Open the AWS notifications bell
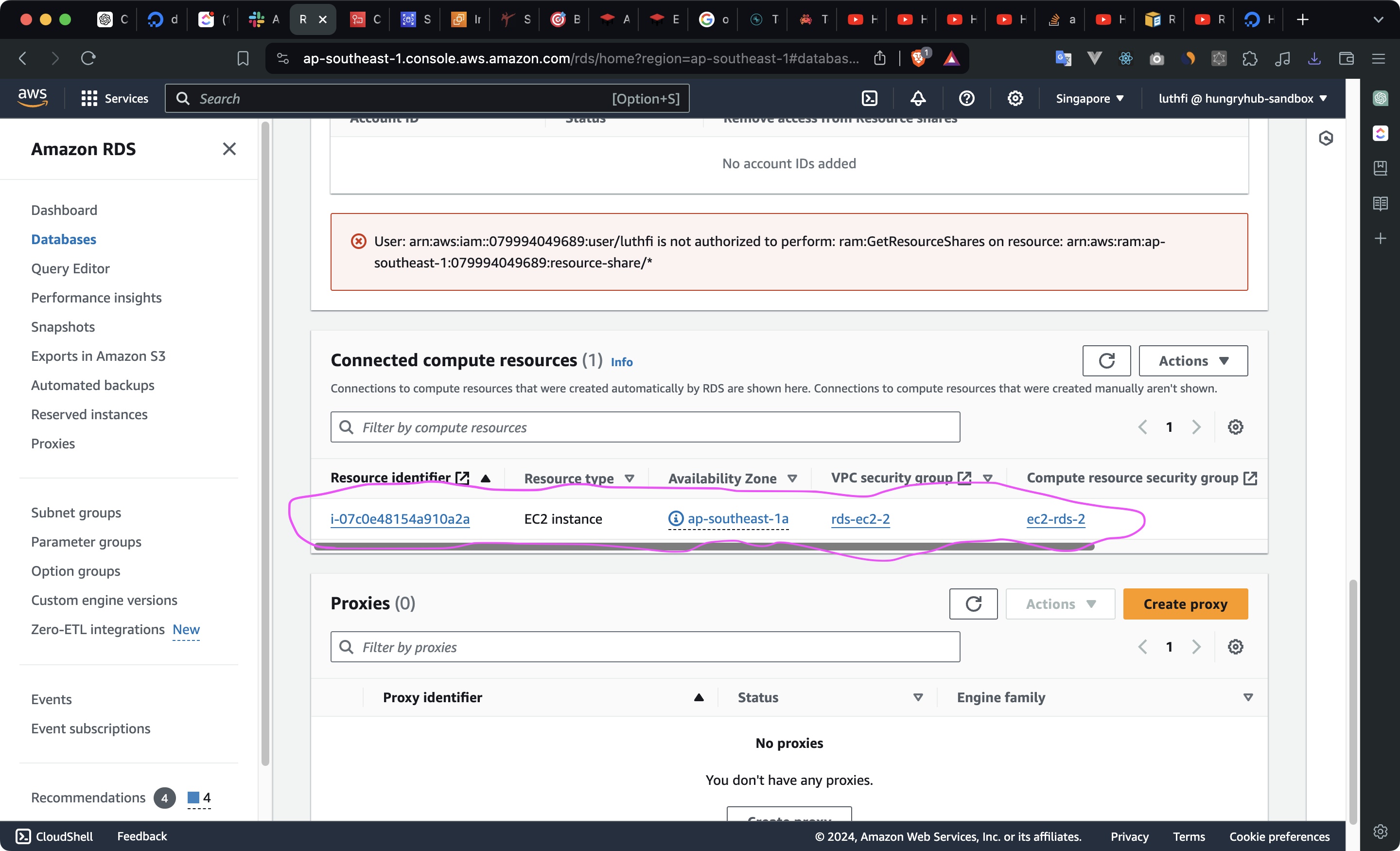 click(918, 98)
